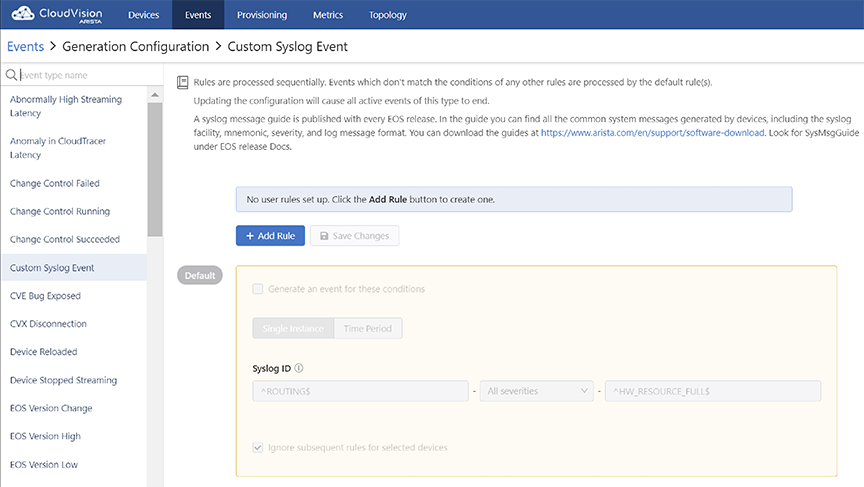Click the sidebar vertical scrollbar thumb
This screenshot has height=487, width=864.
point(155,169)
